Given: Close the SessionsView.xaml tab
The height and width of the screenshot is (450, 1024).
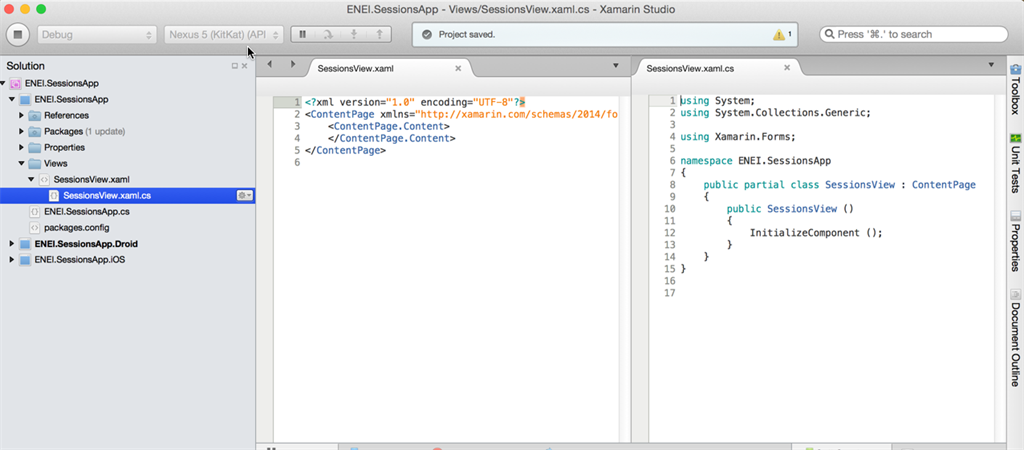Looking at the screenshot, I should pos(458,68).
